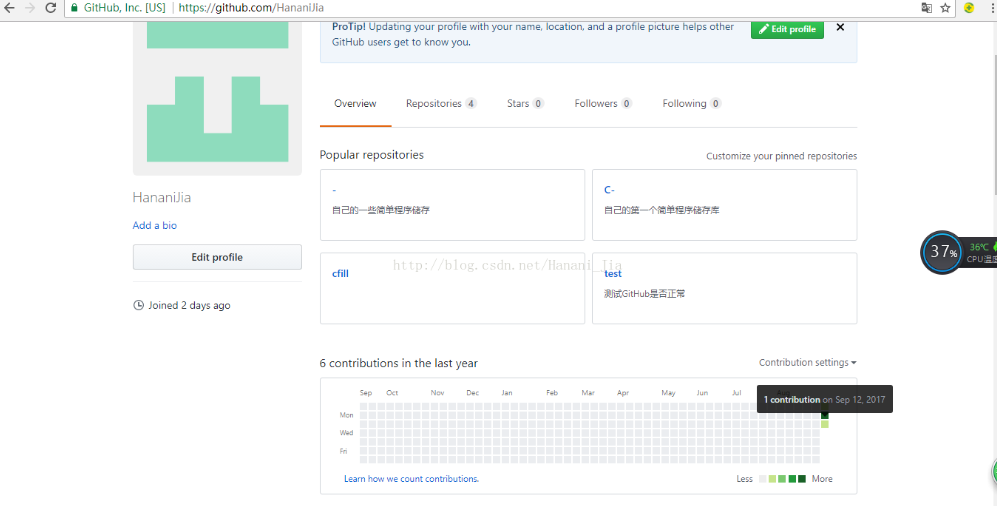Click the Add a bio link

tap(155, 225)
